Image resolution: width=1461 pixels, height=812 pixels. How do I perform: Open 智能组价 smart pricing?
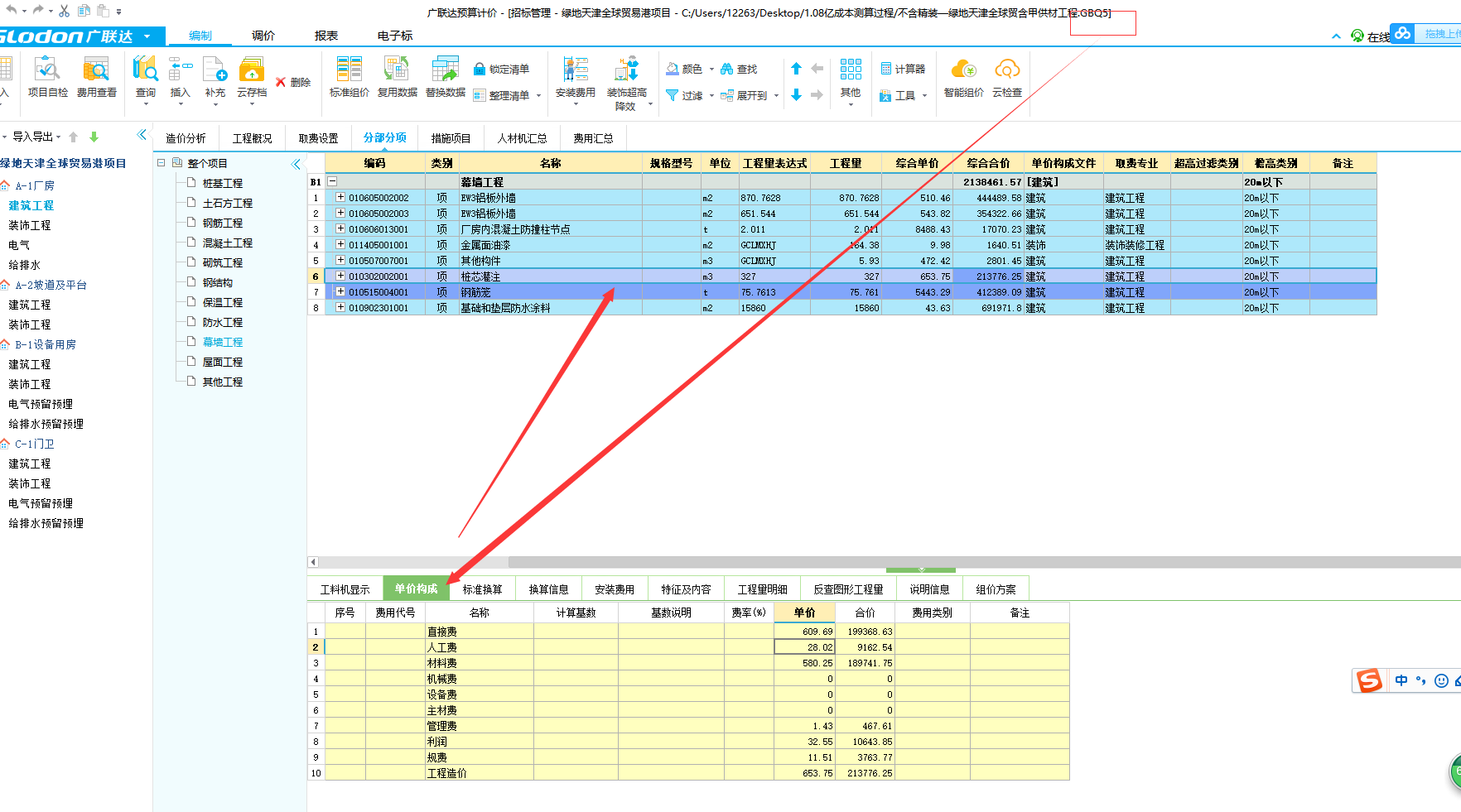964,78
